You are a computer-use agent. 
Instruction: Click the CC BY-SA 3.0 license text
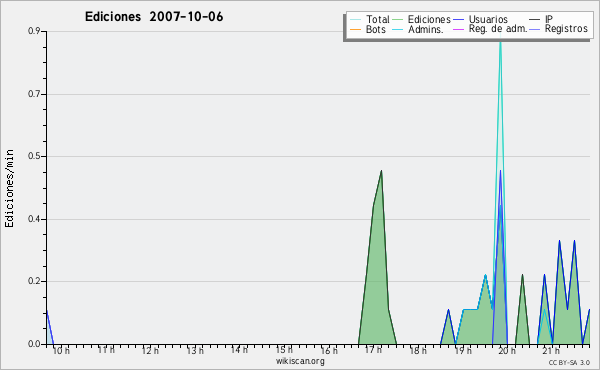click(569, 362)
